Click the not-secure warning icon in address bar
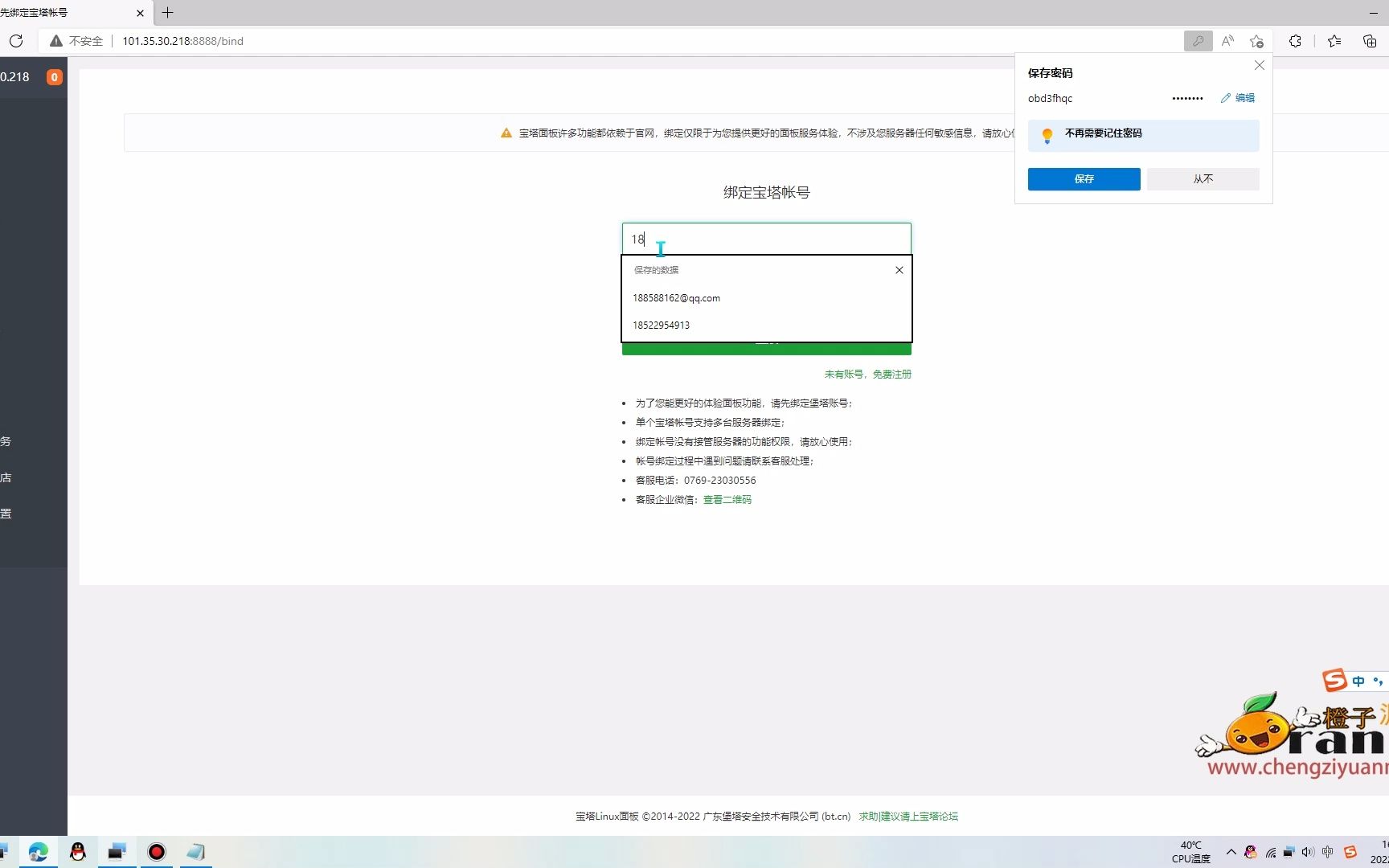 (x=56, y=41)
